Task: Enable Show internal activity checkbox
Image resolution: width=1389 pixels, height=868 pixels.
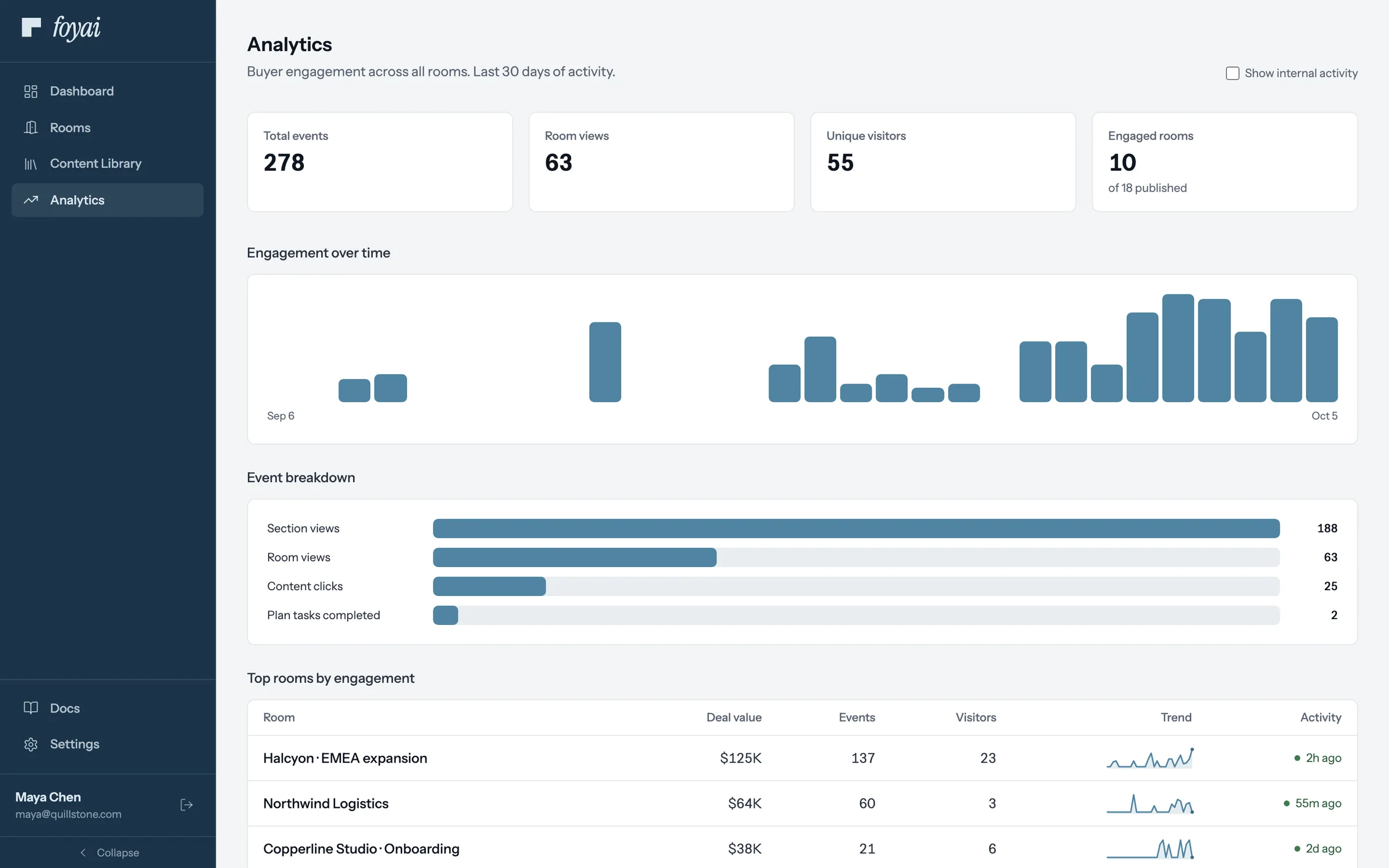Action: 1232,73
